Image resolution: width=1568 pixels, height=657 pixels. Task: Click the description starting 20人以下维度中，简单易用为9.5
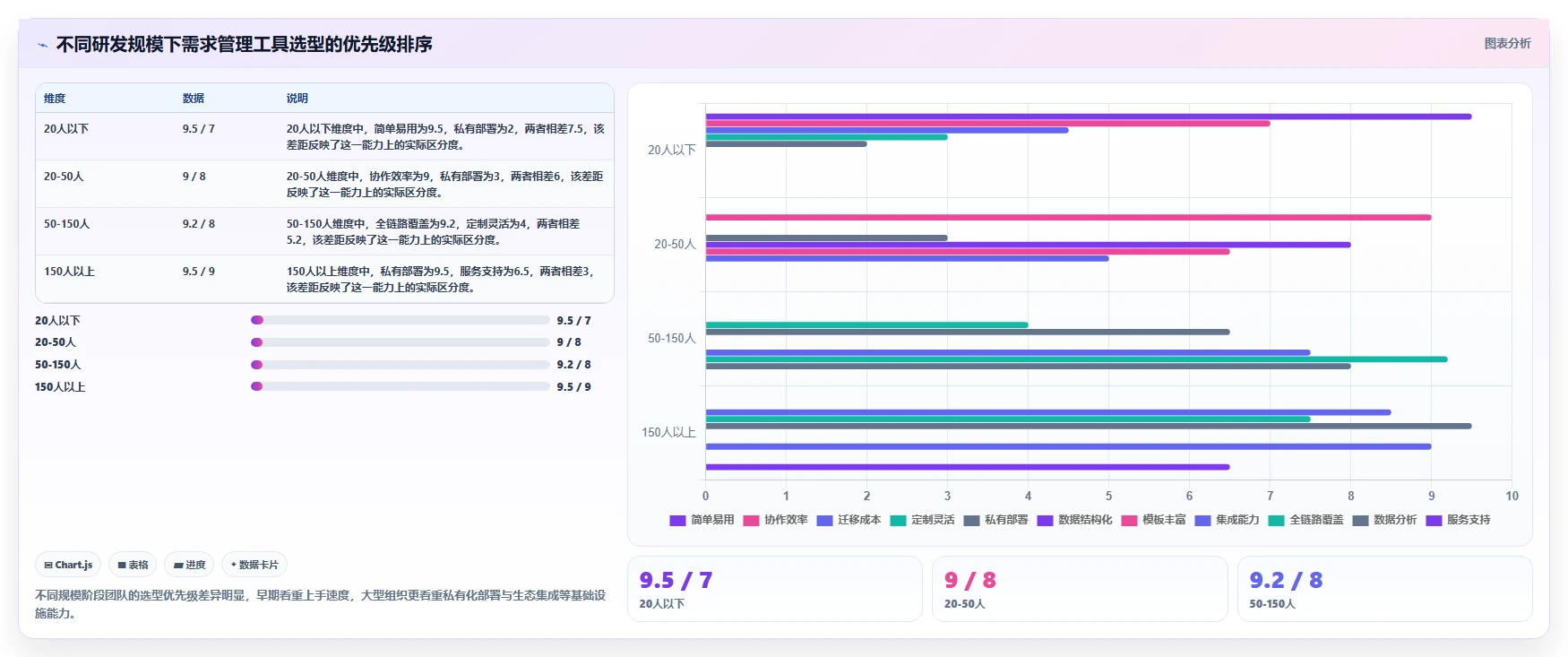pos(445,137)
